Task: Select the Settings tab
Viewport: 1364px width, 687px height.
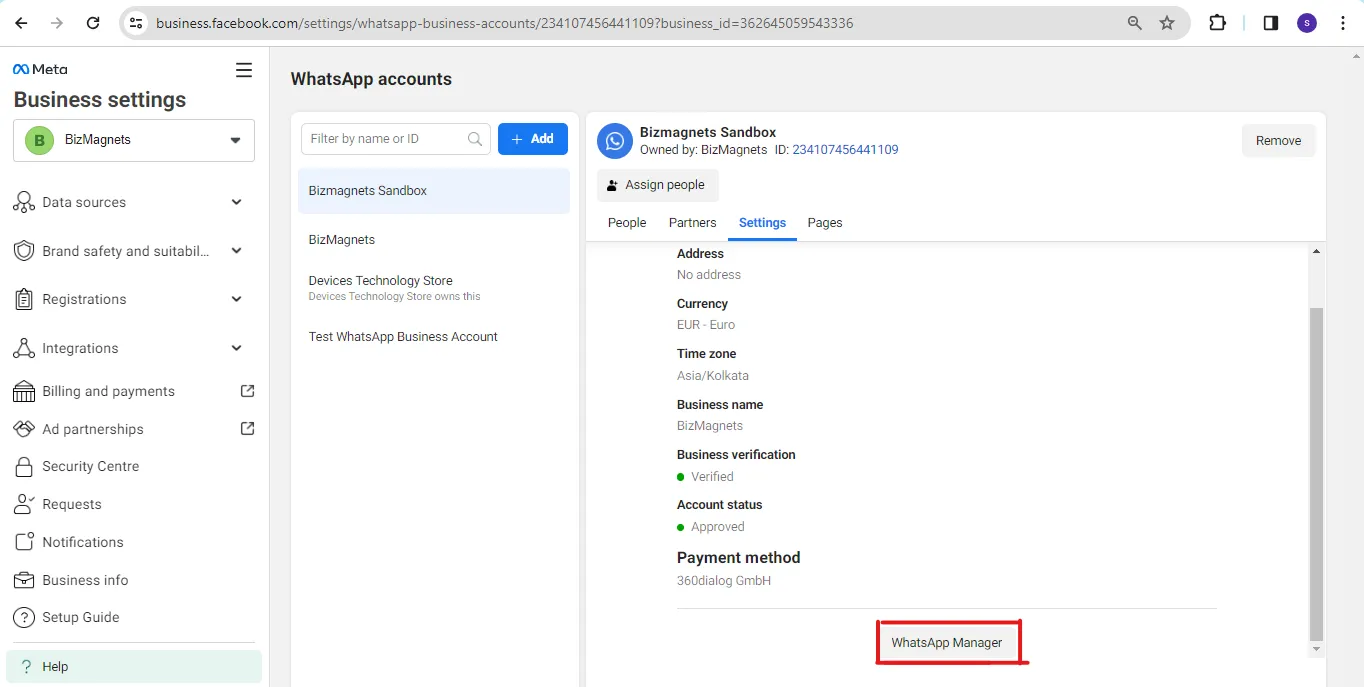Action: pyautogui.click(x=762, y=223)
